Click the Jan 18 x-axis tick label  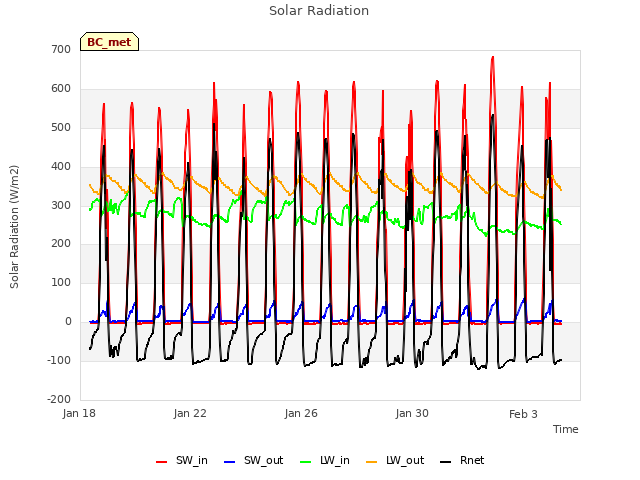point(79,413)
